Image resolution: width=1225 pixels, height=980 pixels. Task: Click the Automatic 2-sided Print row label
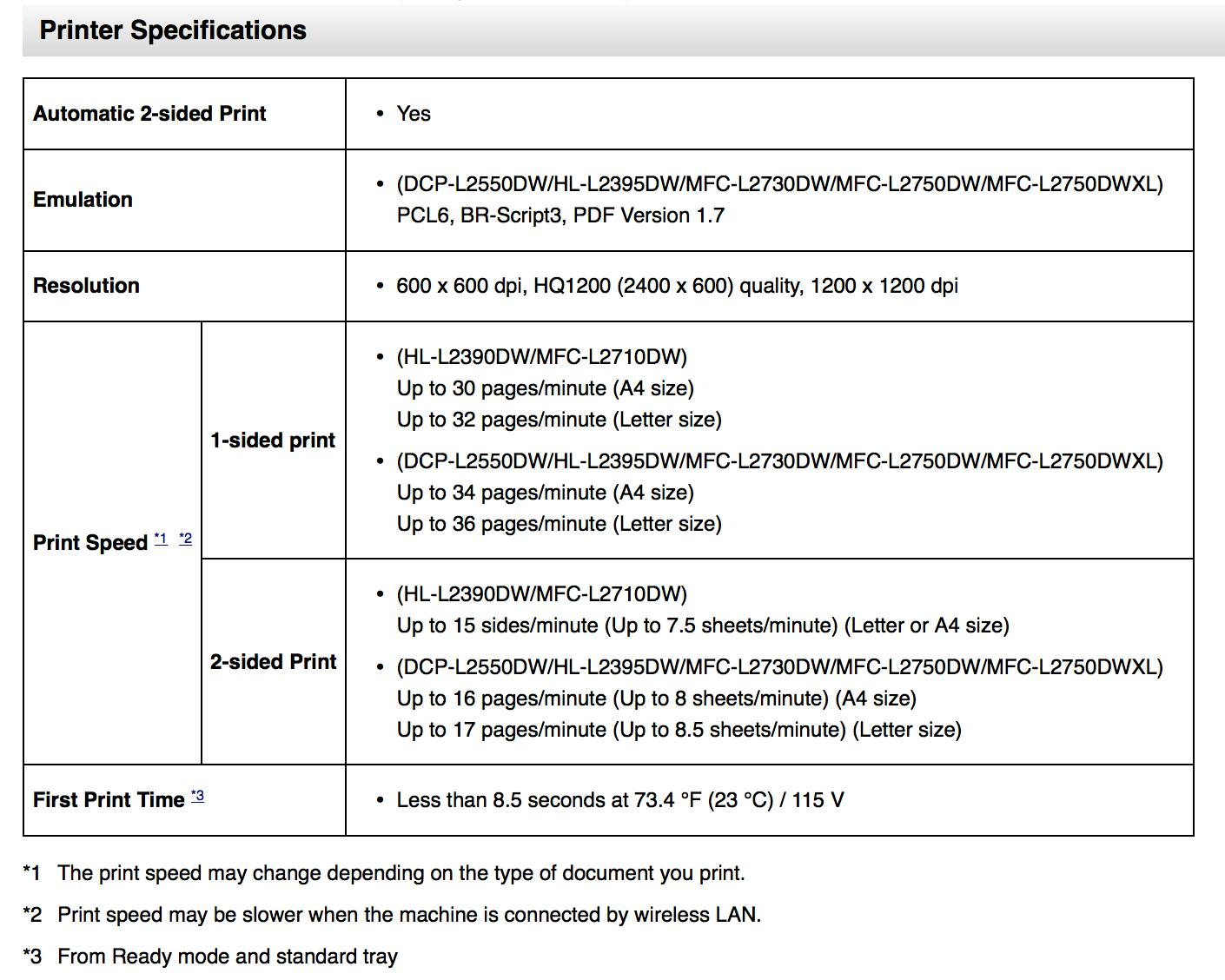[149, 114]
